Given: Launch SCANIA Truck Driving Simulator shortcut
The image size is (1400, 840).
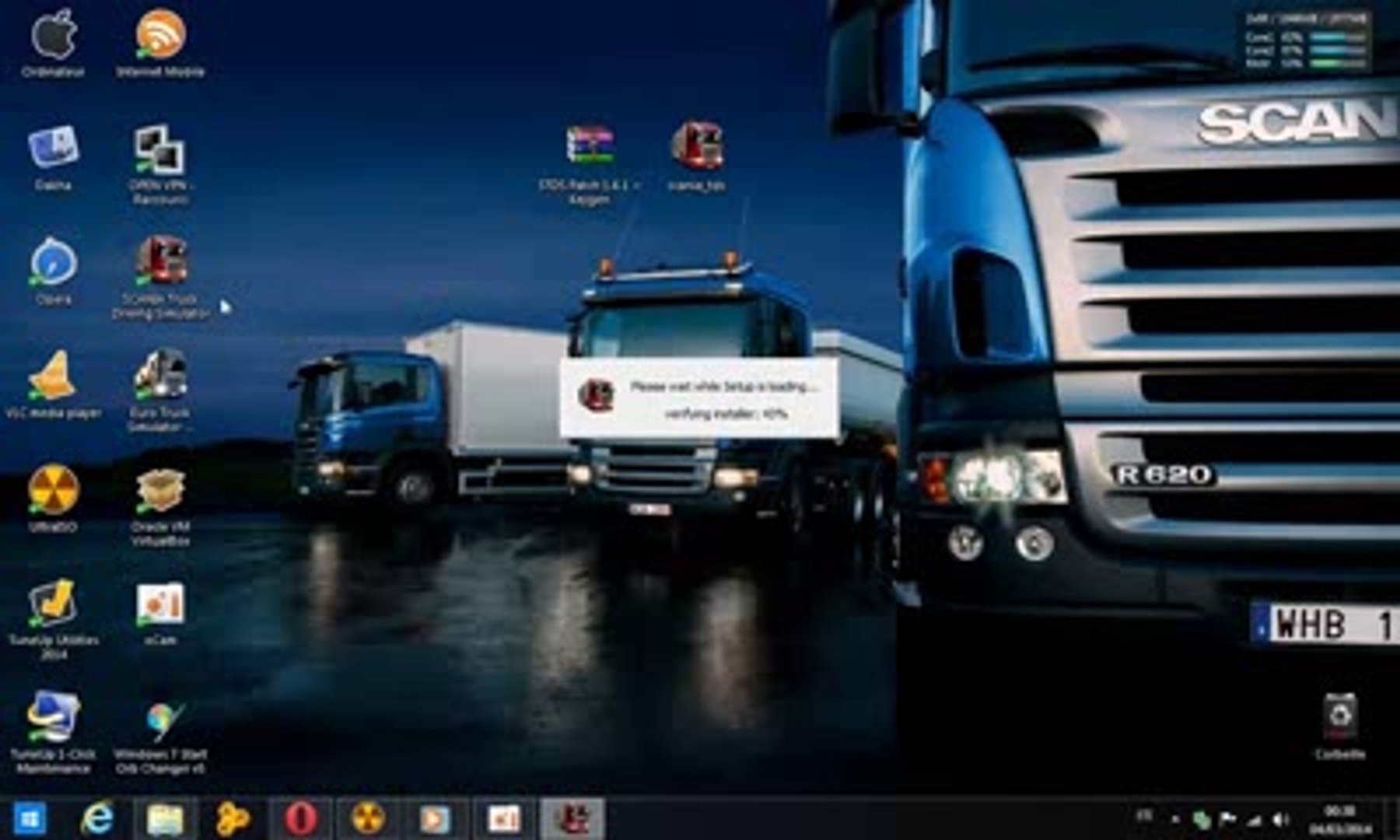Looking at the screenshot, I should point(160,278).
